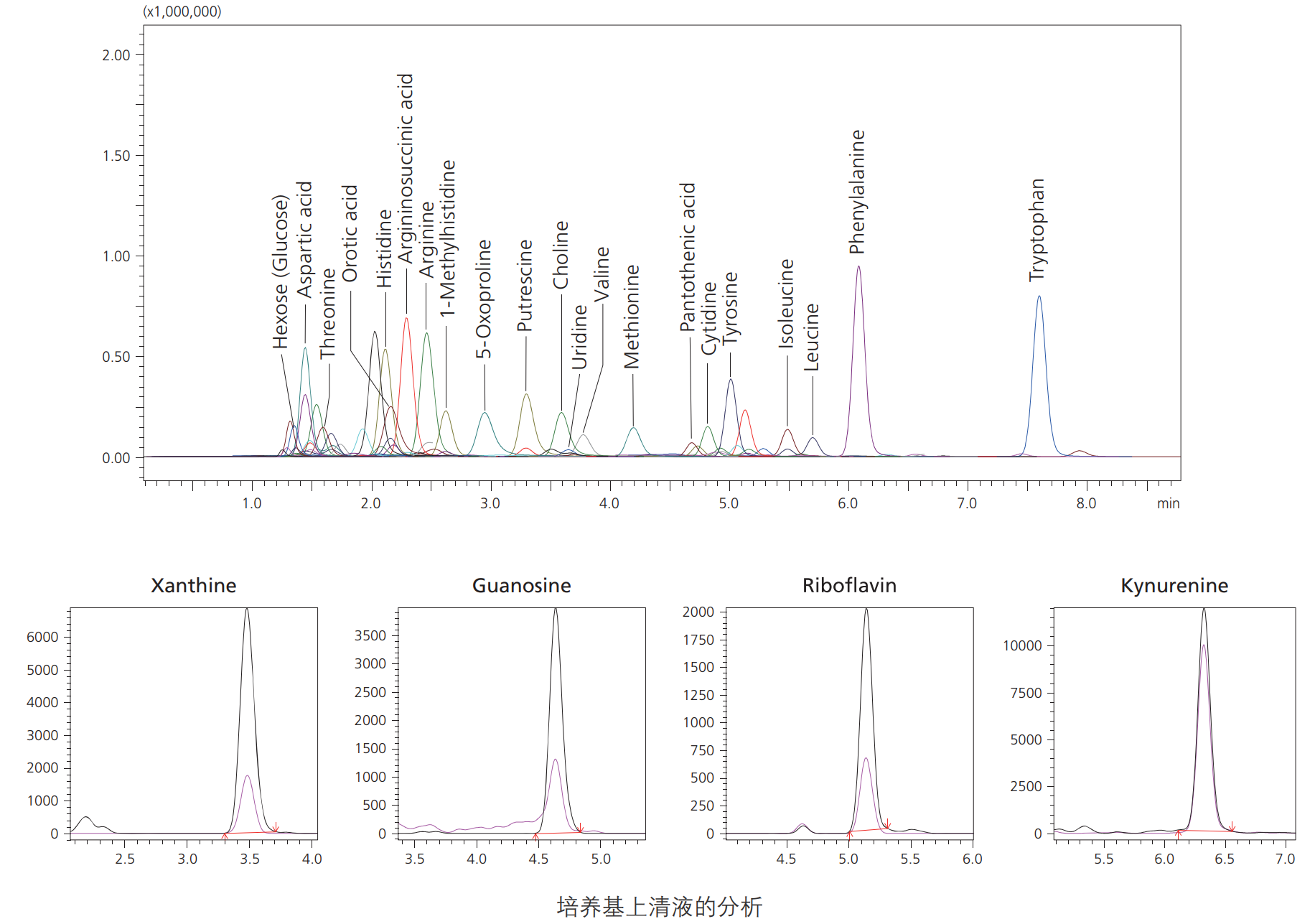Click the Putrescine label text

coord(525,286)
